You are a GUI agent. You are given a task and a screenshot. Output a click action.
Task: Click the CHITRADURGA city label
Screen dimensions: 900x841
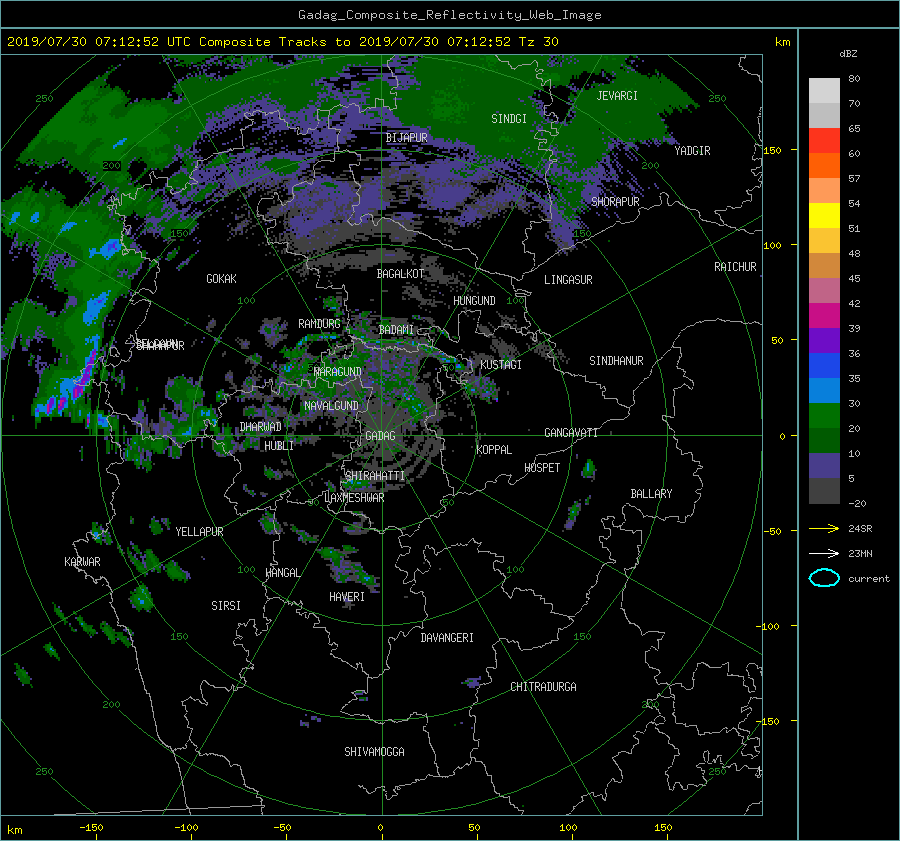point(543,687)
